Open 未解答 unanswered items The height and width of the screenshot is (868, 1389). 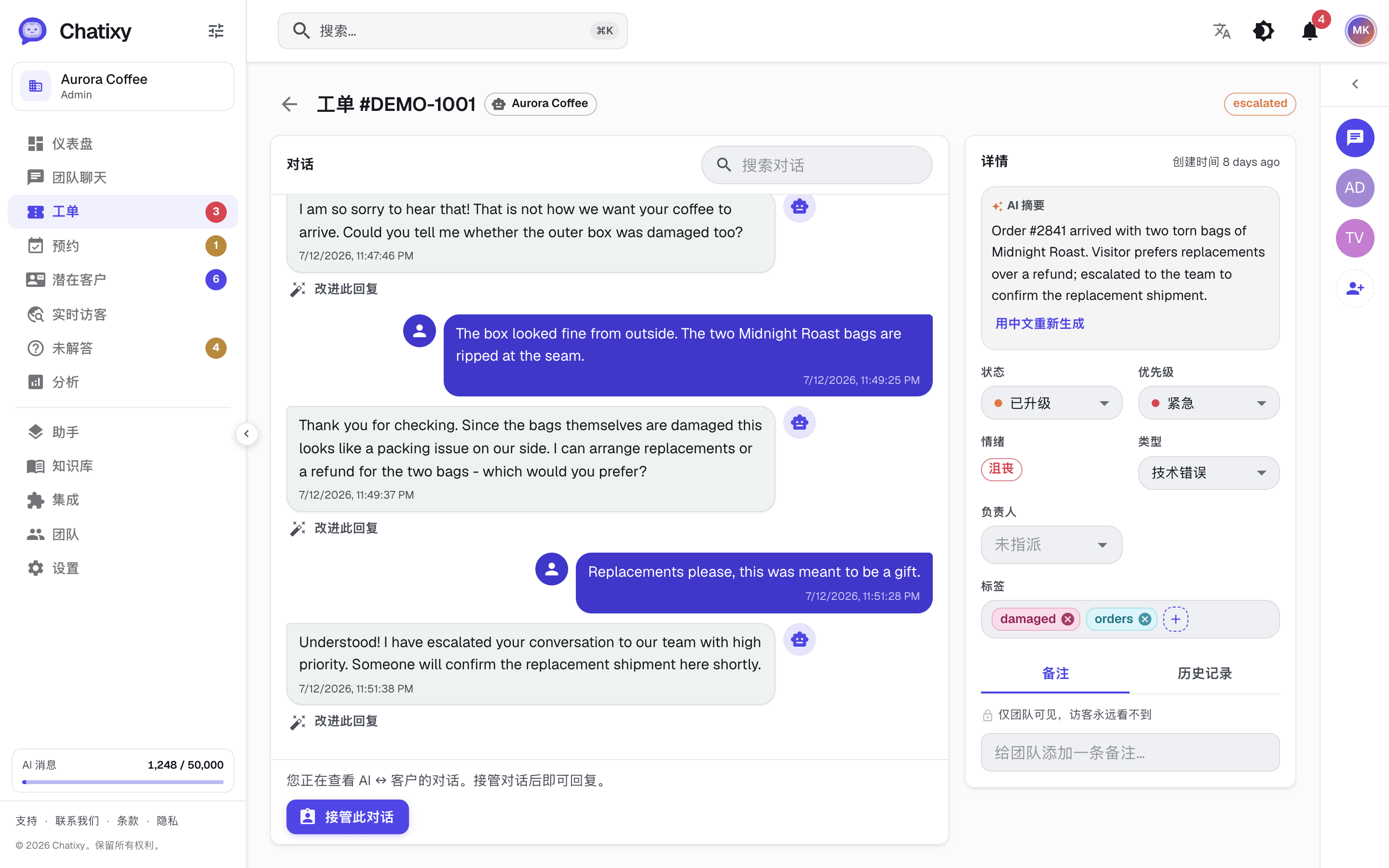click(123, 348)
